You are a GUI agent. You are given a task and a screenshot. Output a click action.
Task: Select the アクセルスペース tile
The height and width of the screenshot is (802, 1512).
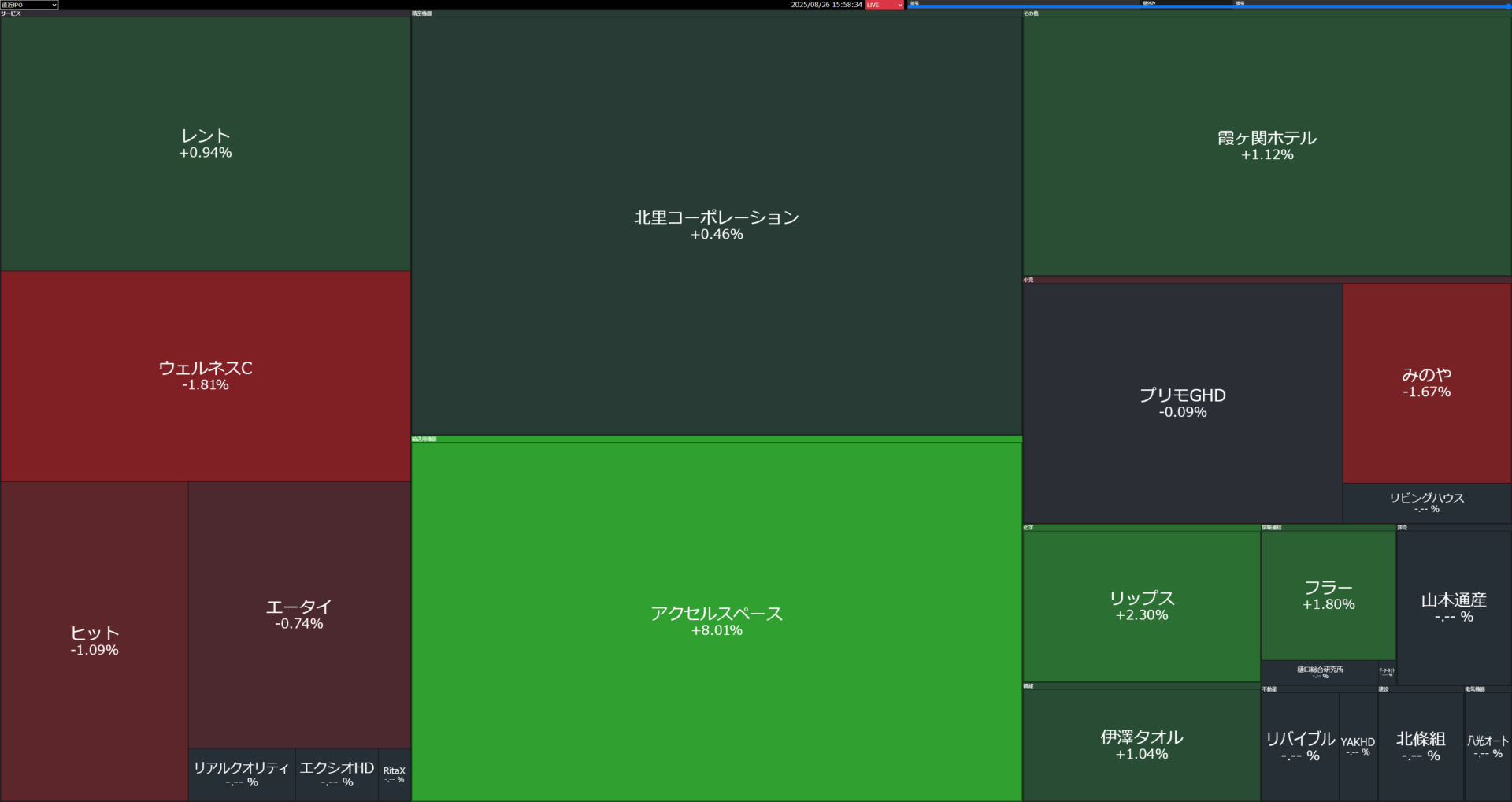point(717,622)
